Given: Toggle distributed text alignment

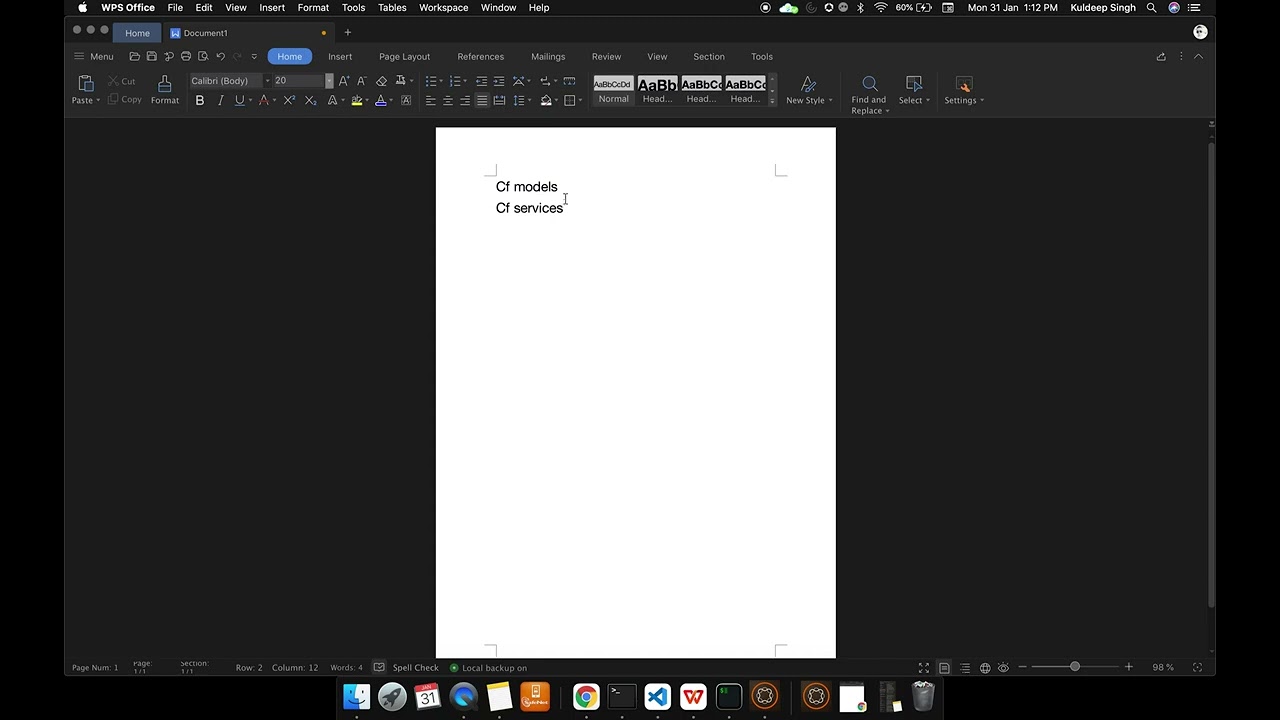Looking at the screenshot, I should pyautogui.click(x=499, y=100).
